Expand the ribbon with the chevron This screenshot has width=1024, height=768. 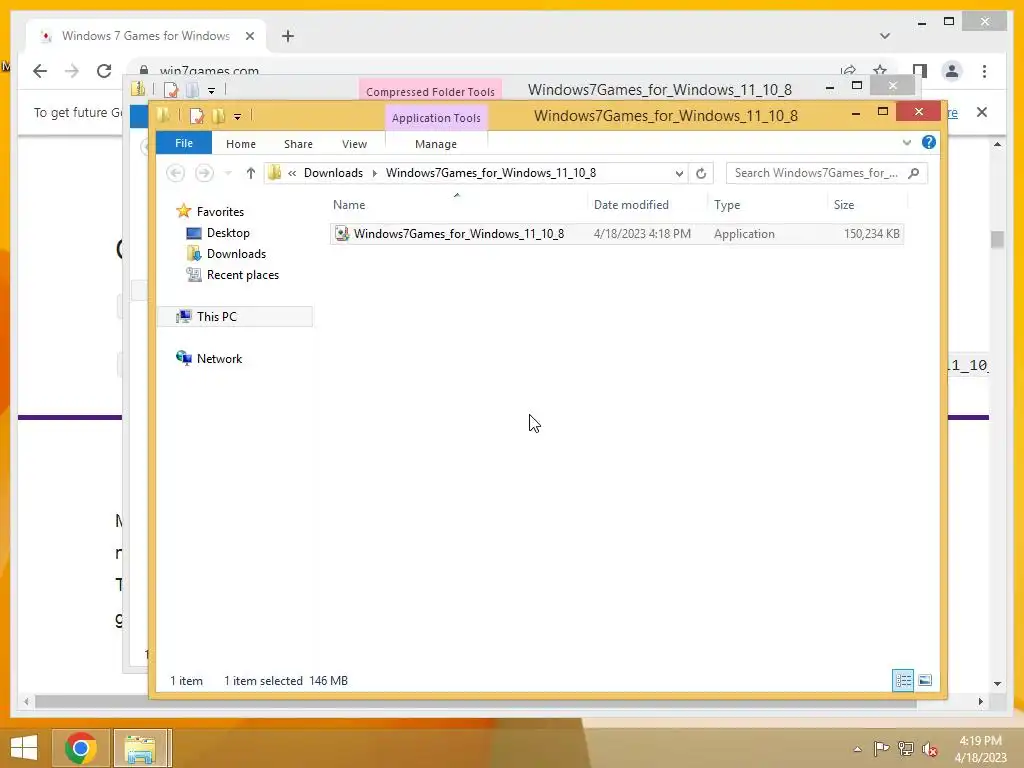point(906,142)
